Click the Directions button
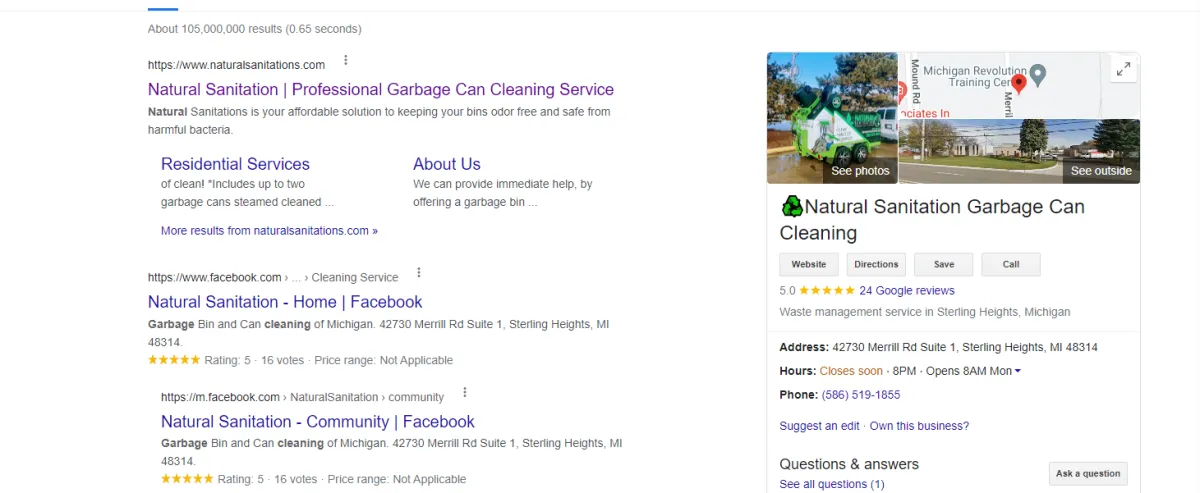The width and height of the screenshot is (1200, 493). click(876, 264)
